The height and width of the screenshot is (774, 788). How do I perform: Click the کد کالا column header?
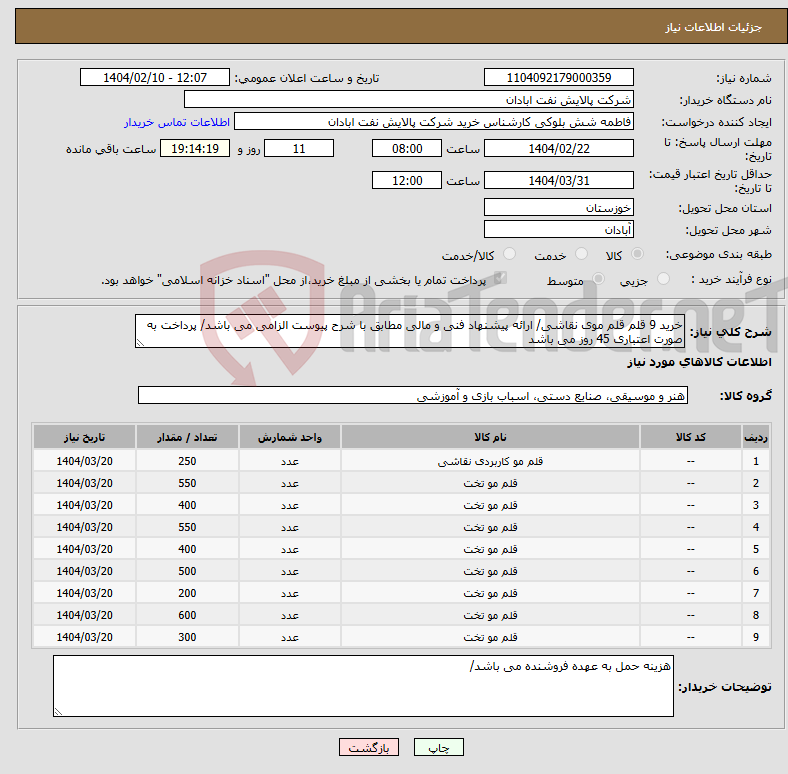(691, 437)
